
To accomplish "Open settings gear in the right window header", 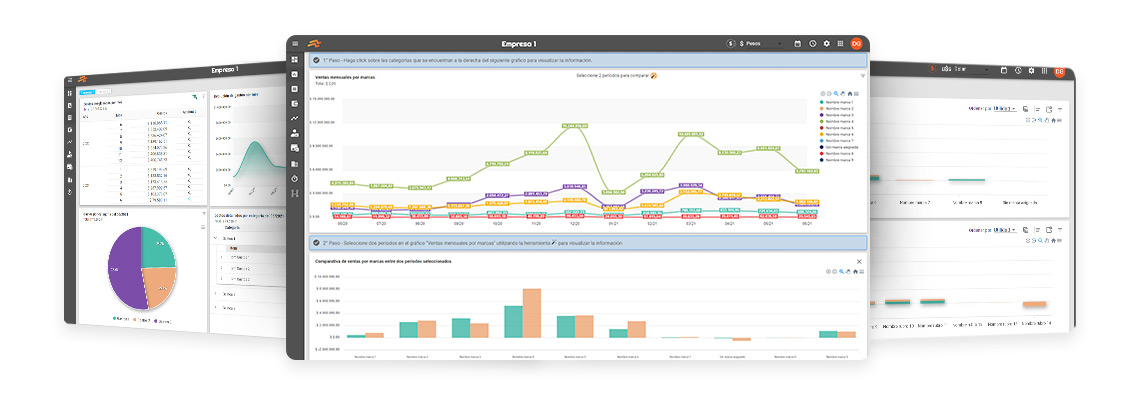I will pos(1031,71).
